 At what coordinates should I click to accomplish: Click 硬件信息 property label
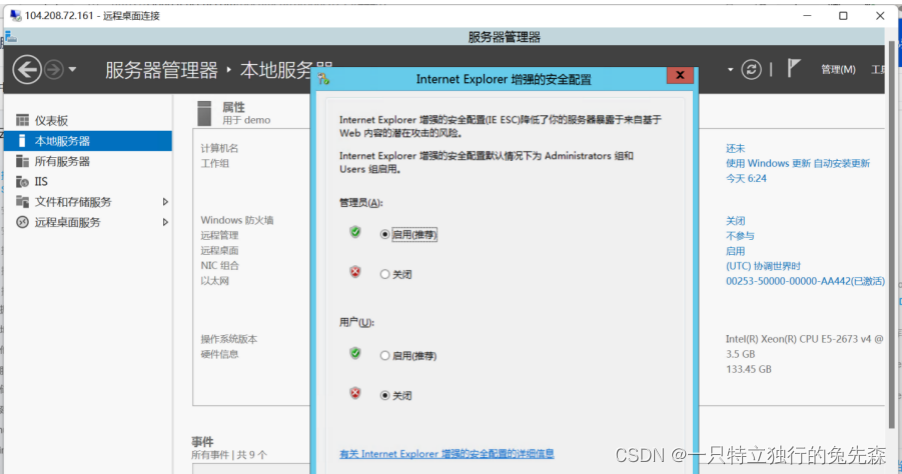(220, 354)
